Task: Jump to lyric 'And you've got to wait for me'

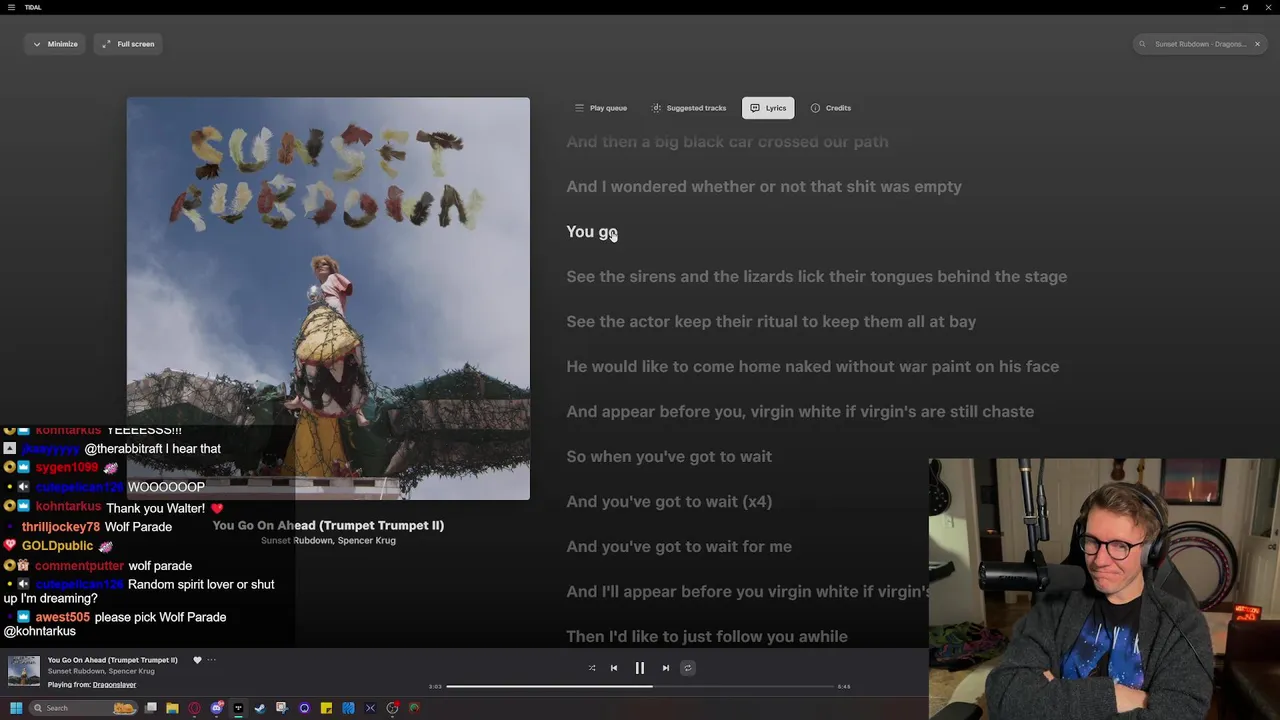Action: coord(679,547)
